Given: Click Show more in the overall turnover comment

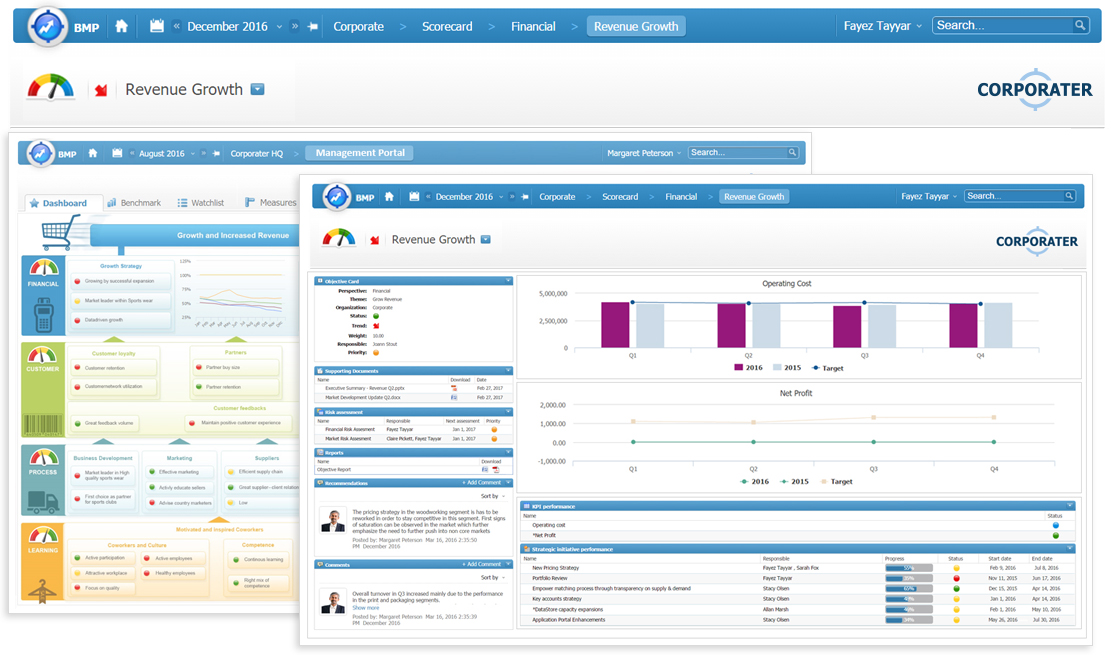Looking at the screenshot, I should pos(366,607).
